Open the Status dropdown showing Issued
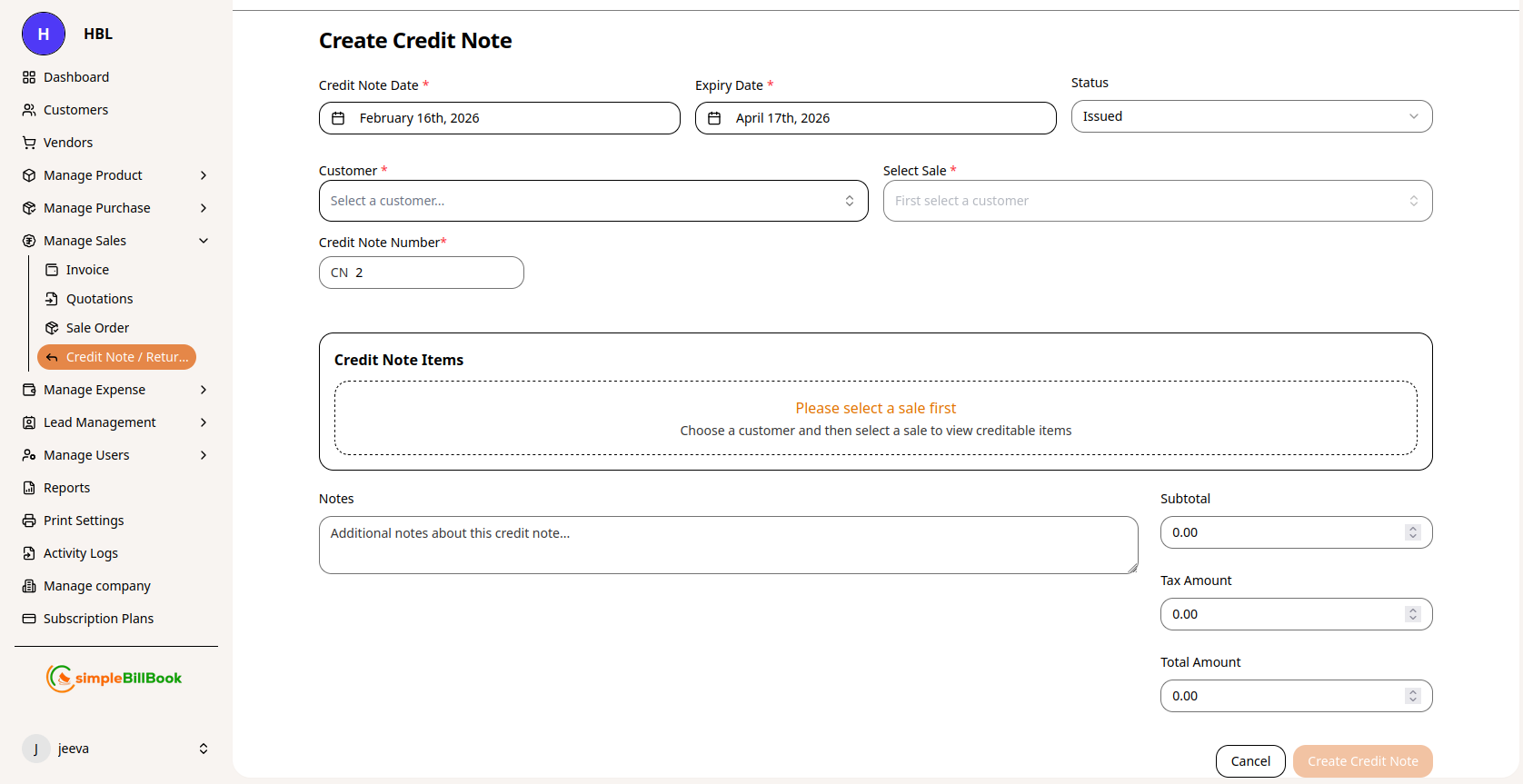Viewport: 1523px width, 784px height. point(1250,116)
